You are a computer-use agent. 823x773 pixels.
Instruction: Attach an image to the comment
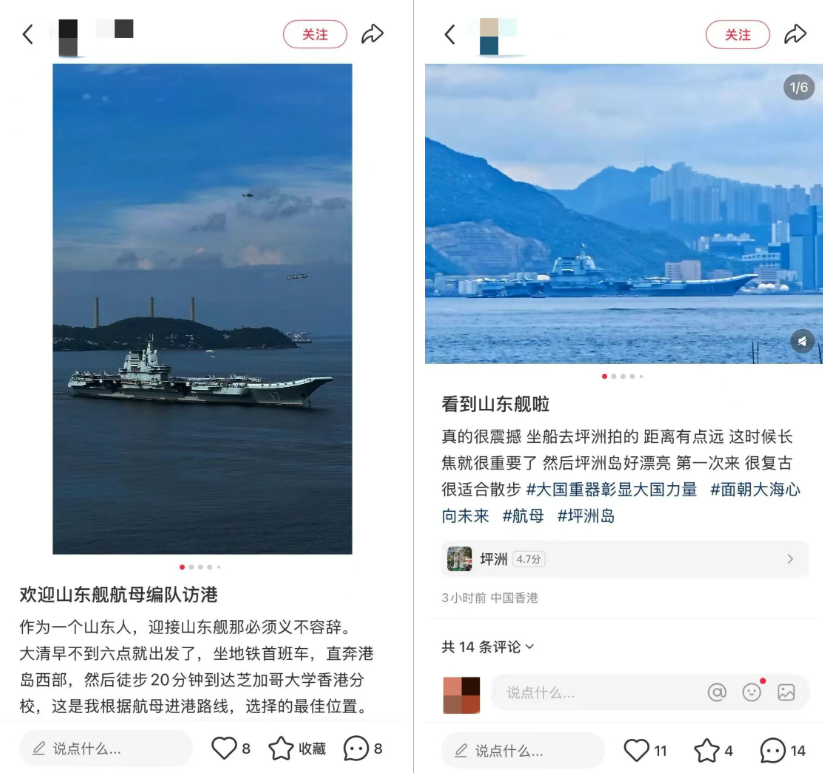tap(786, 692)
